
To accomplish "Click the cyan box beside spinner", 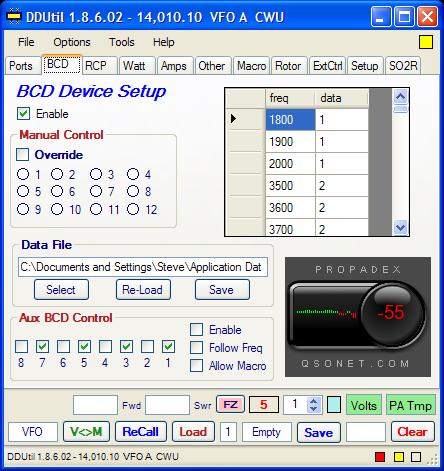I will click(x=334, y=405).
